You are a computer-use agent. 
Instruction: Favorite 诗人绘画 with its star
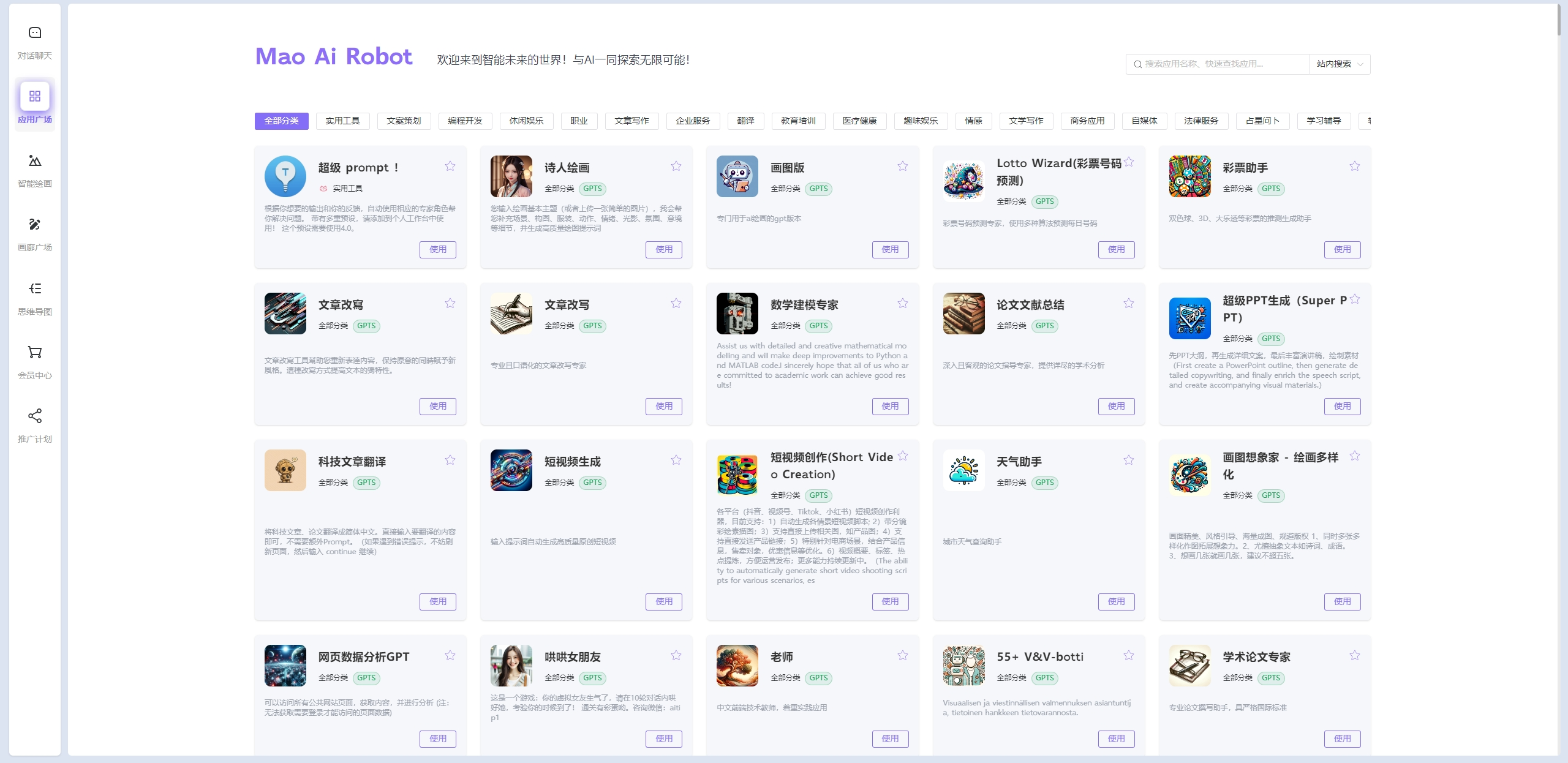click(676, 166)
